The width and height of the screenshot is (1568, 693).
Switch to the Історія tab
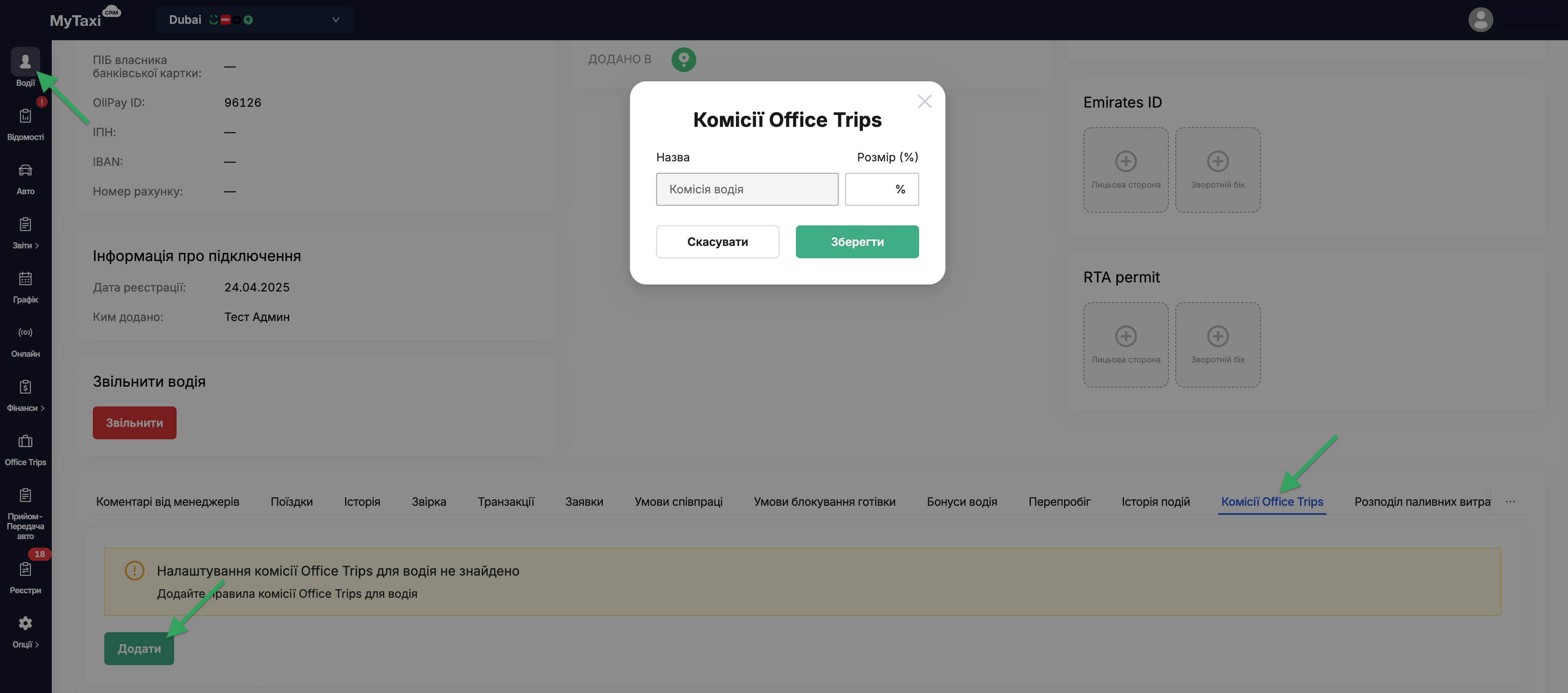click(x=361, y=501)
